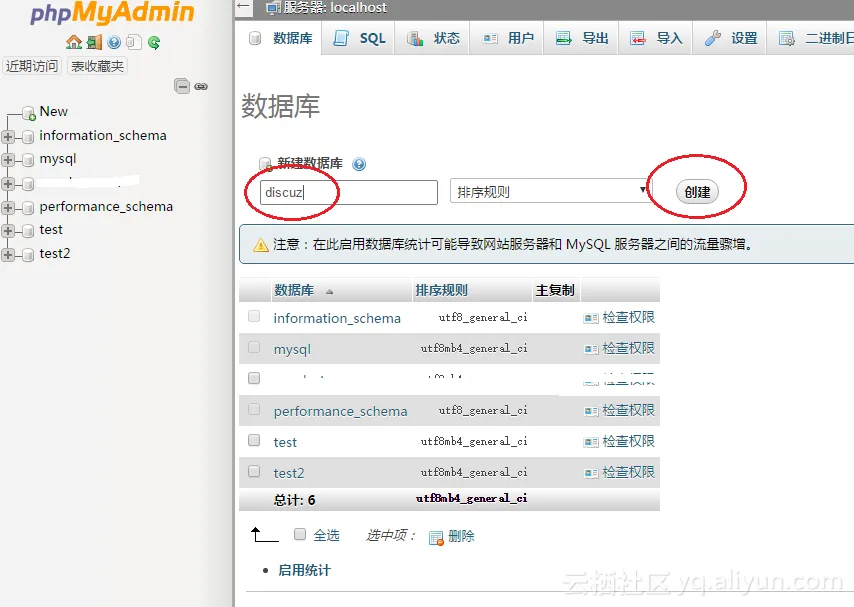
Task: Sort by 排序规则 column header
Action: (x=441, y=290)
